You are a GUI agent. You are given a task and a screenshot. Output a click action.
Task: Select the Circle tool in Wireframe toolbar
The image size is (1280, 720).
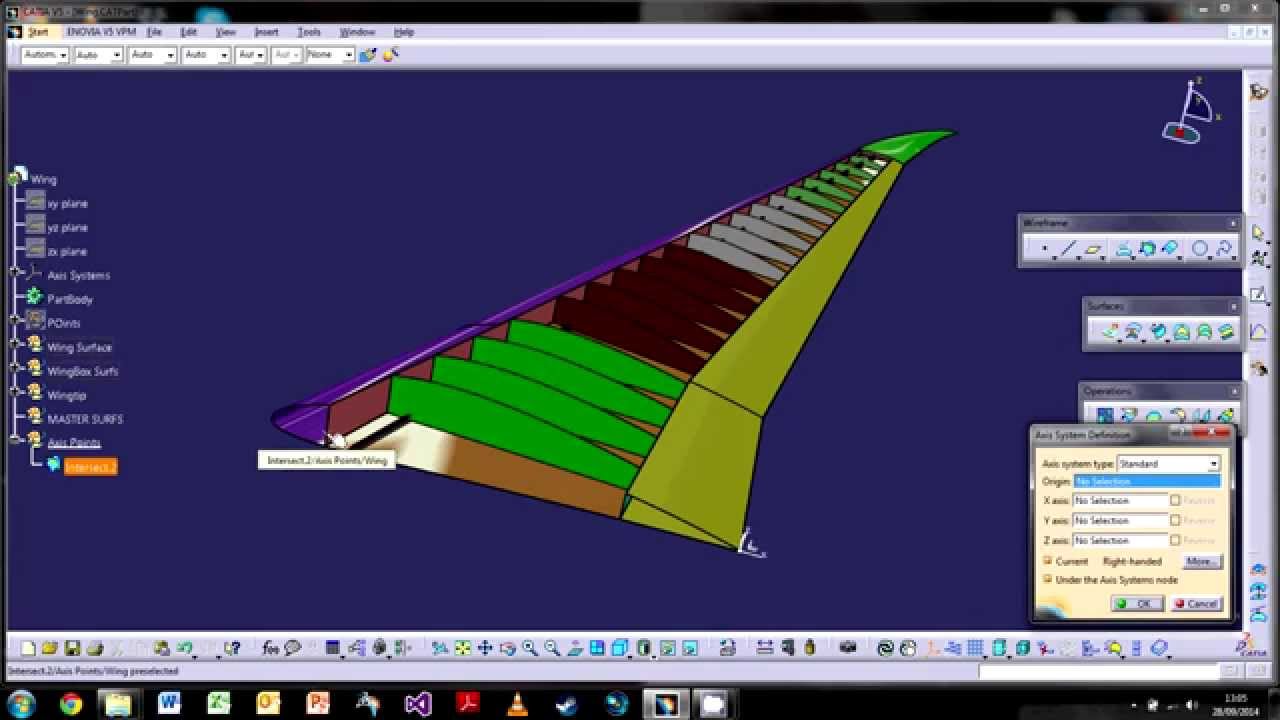point(1199,249)
